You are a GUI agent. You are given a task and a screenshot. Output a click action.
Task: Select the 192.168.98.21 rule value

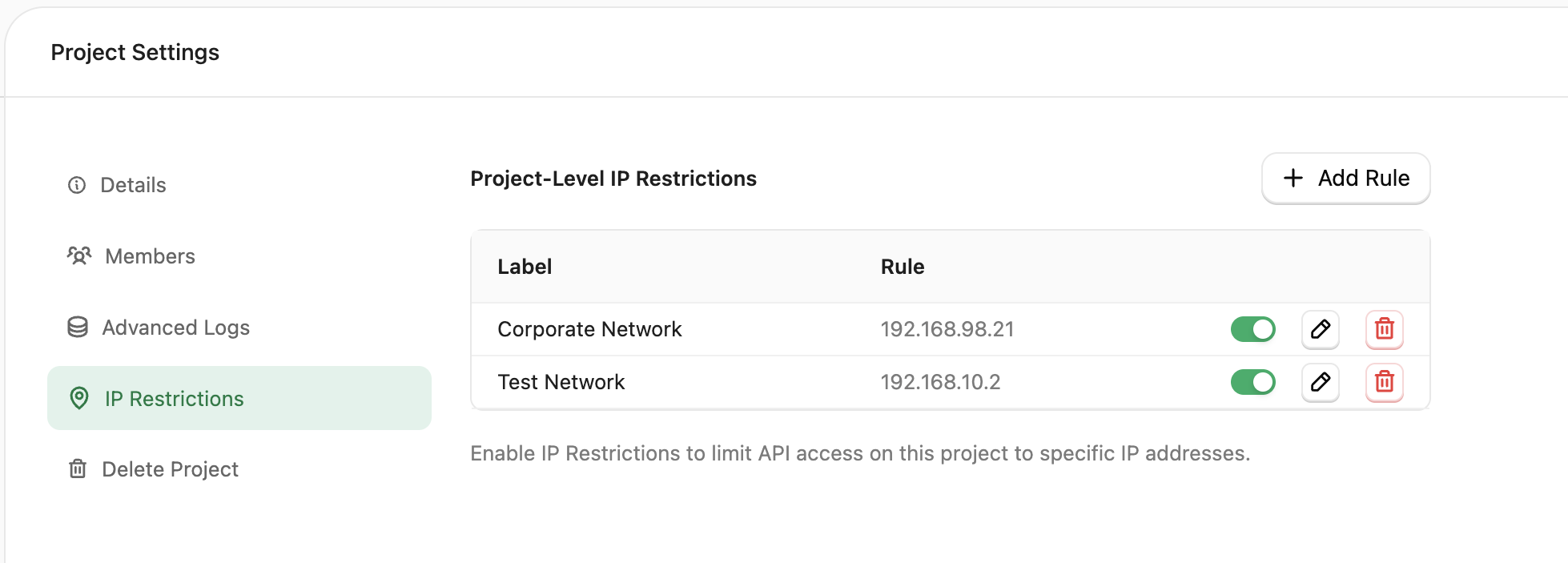point(947,329)
